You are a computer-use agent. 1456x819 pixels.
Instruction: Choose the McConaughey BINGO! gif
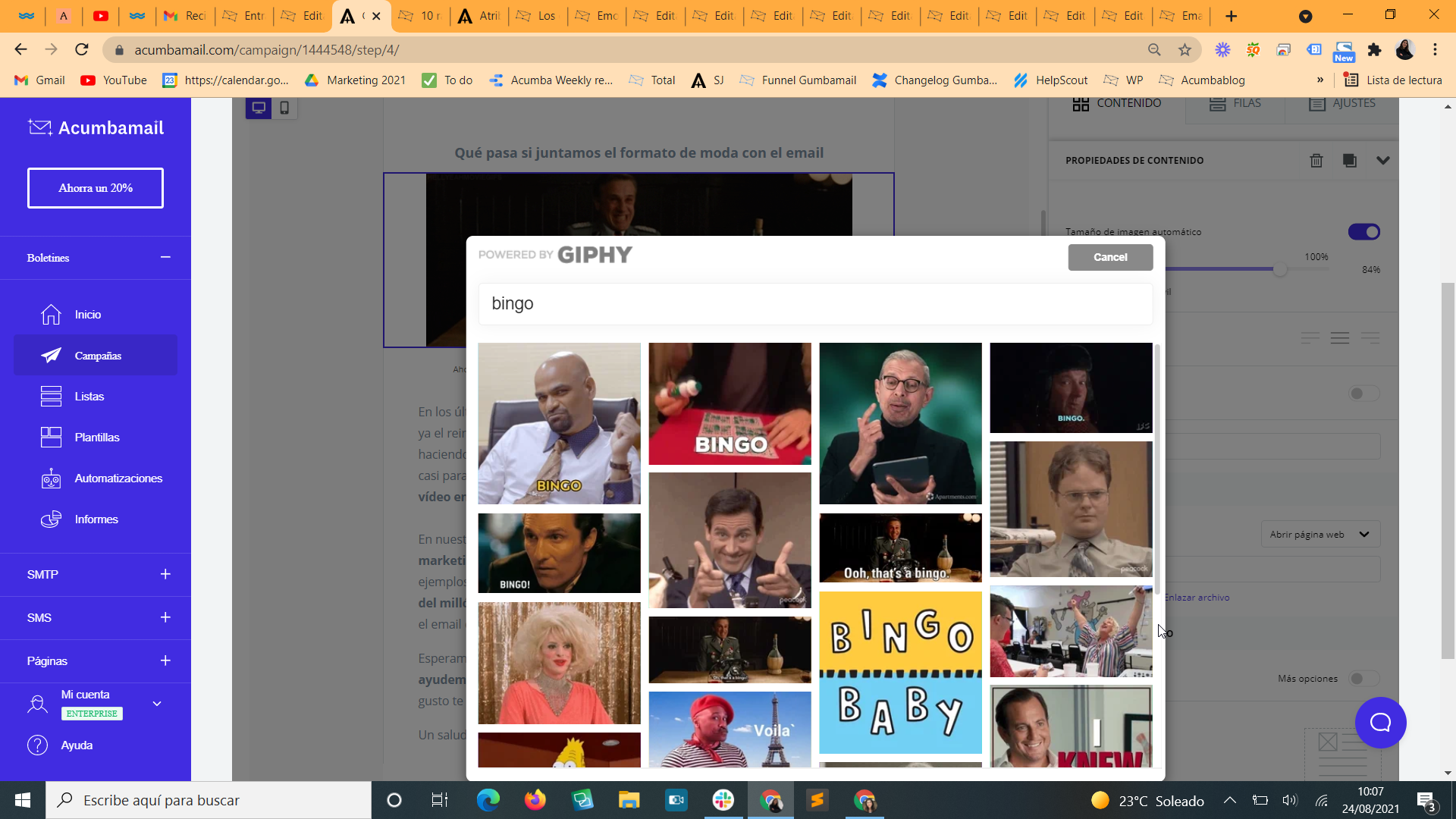(x=559, y=553)
